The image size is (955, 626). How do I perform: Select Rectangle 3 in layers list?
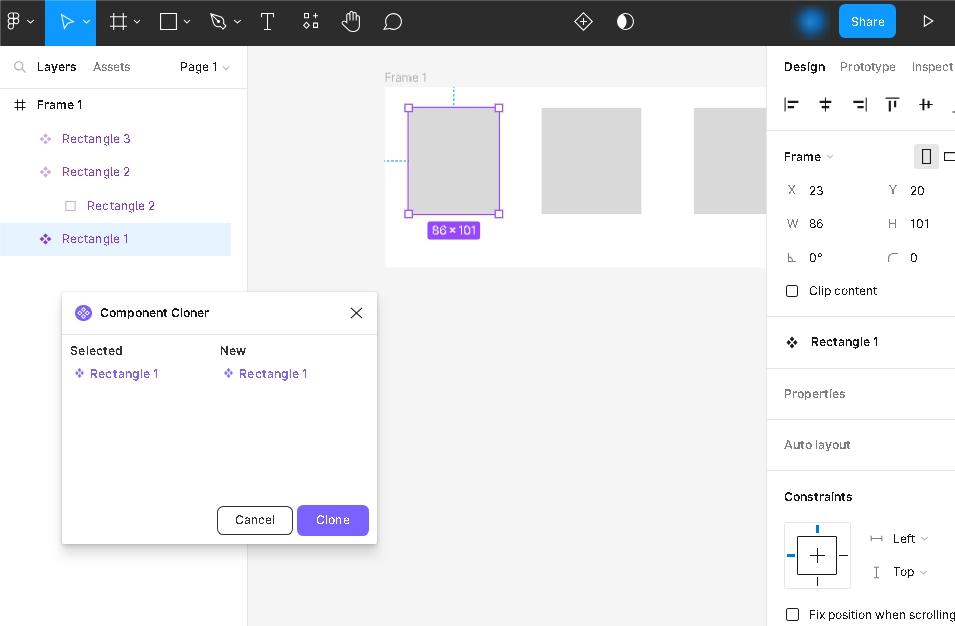pyautogui.click(x=96, y=139)
